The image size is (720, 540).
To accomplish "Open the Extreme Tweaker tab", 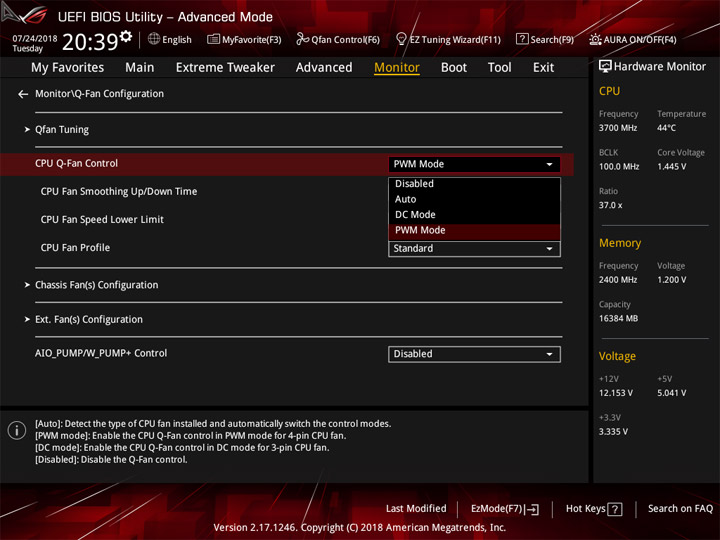I will [x=225, y=68].
